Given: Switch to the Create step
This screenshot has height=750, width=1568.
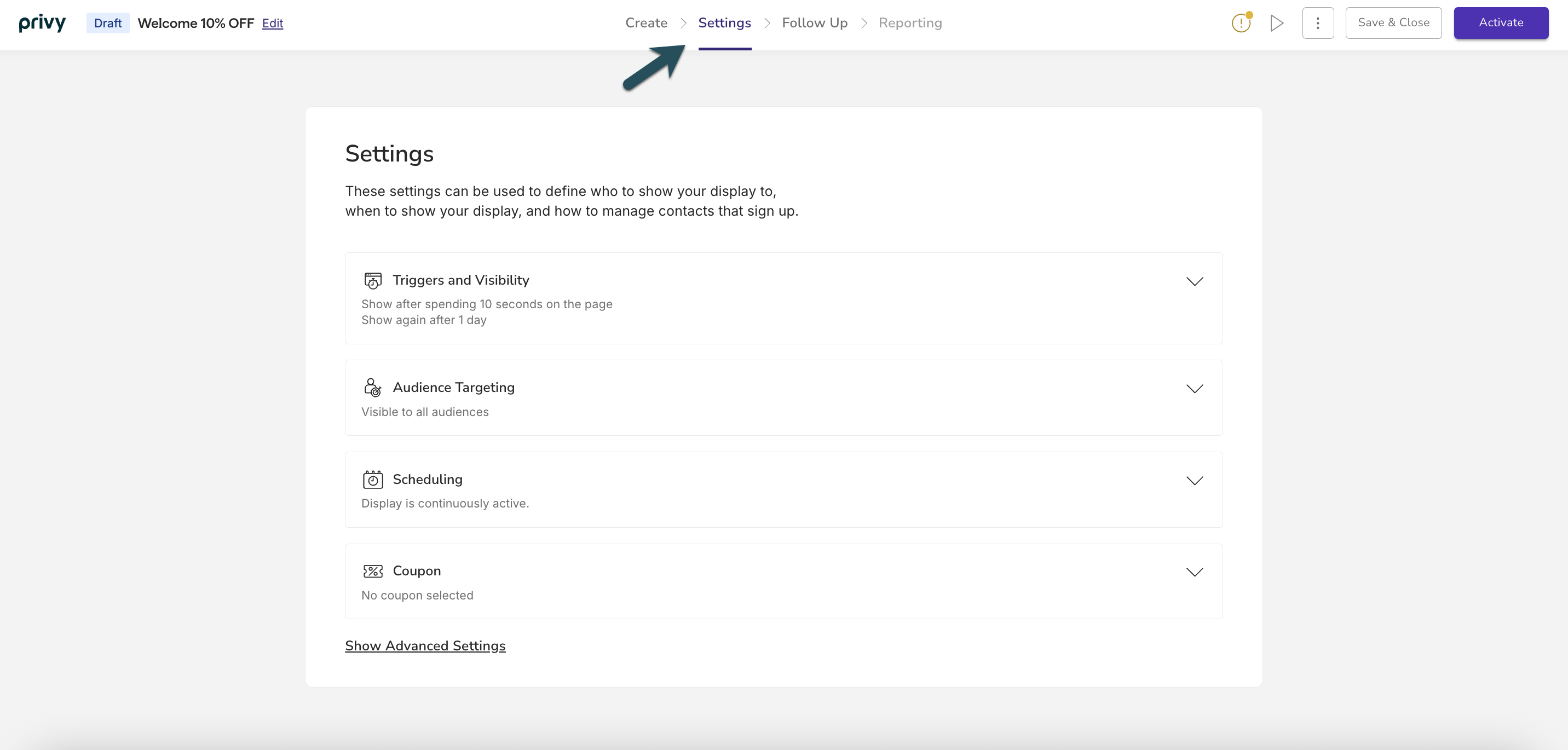Looking at the screenshot, I should [x=646, y=22].
